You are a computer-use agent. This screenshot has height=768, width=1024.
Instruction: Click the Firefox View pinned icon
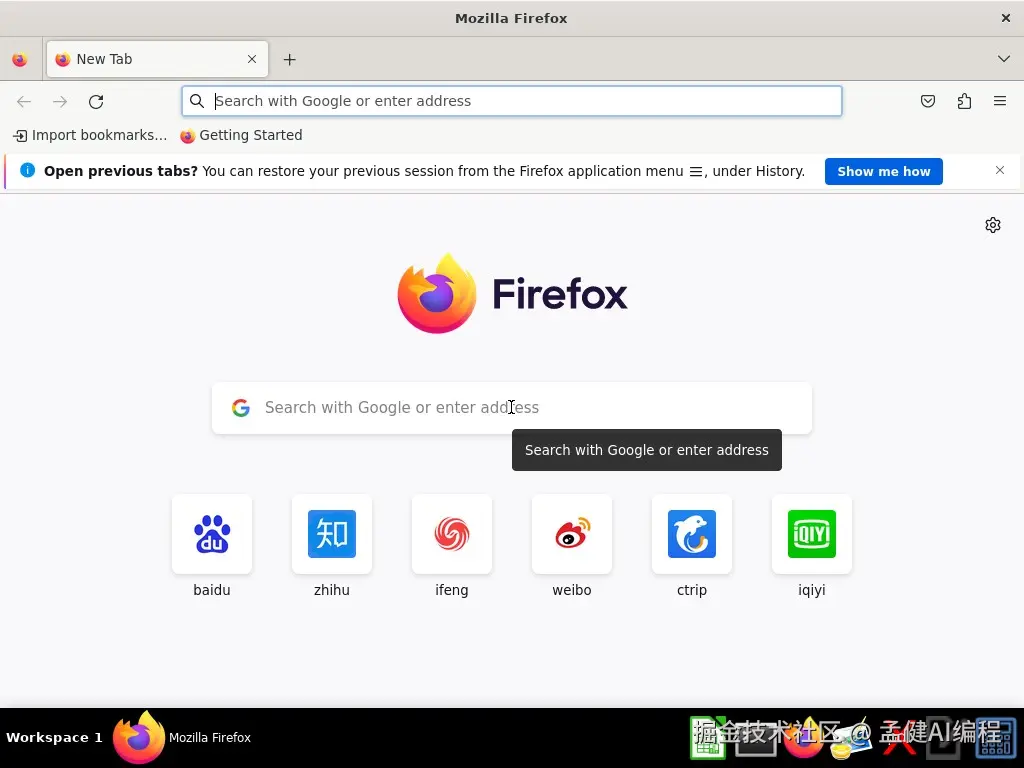20,59
